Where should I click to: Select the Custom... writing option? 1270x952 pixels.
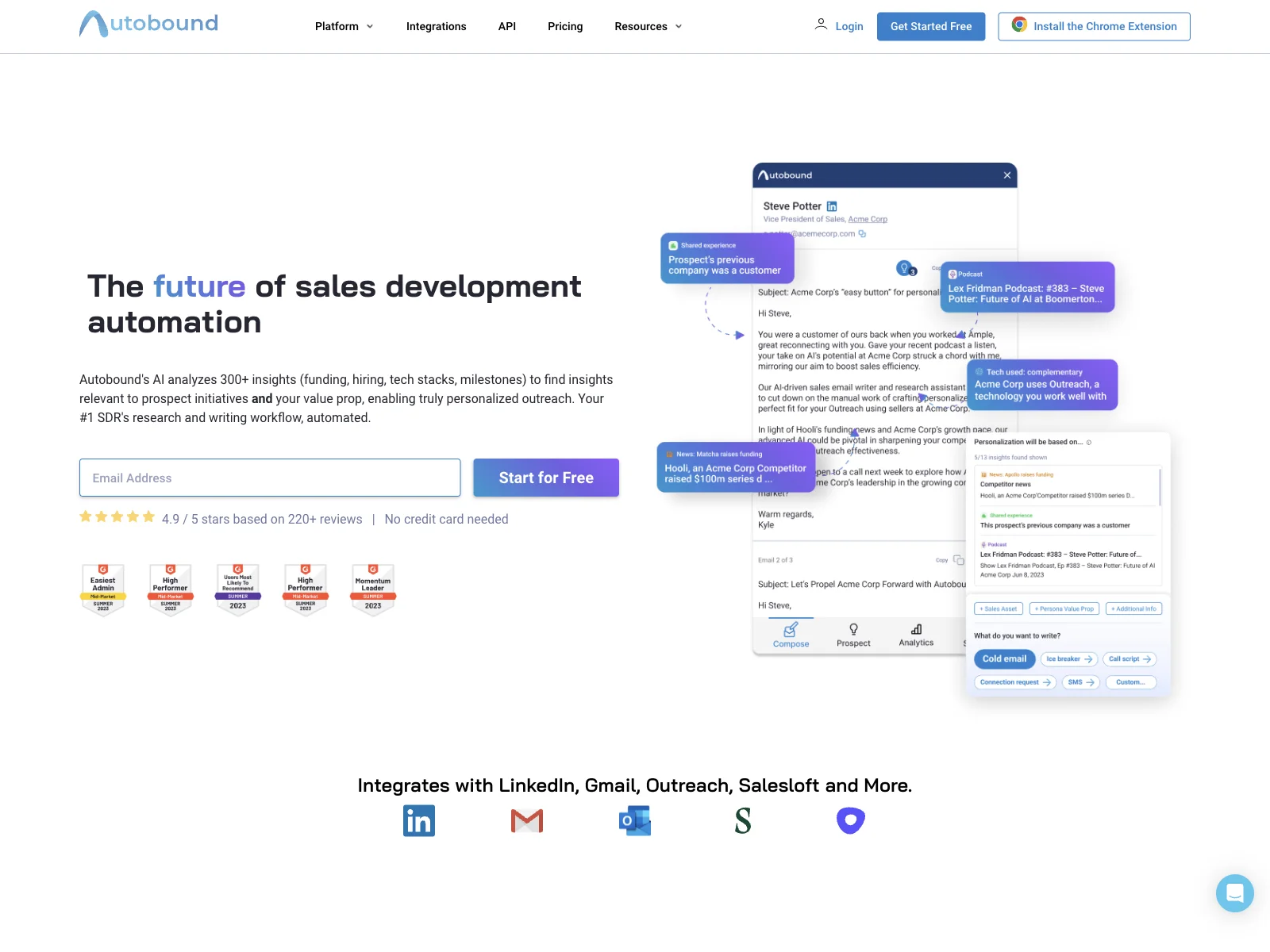pyautogui.click(x=1130, y=682)
